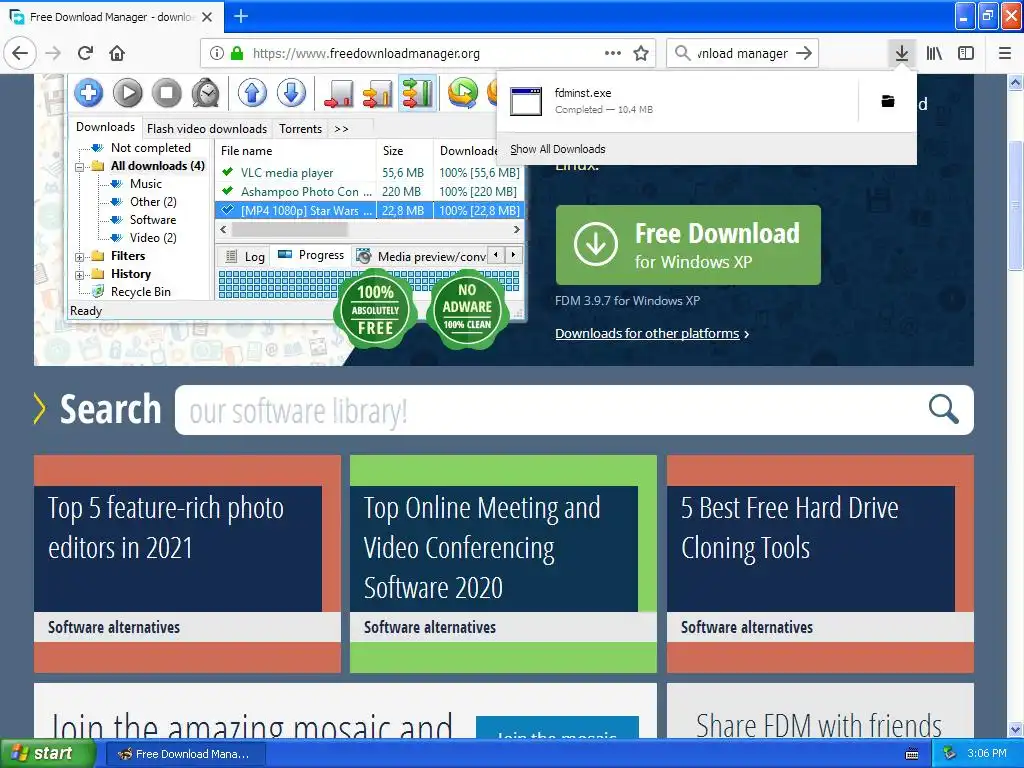Go back with the browser back arrow
The image size is (1024, 768).
20,54
